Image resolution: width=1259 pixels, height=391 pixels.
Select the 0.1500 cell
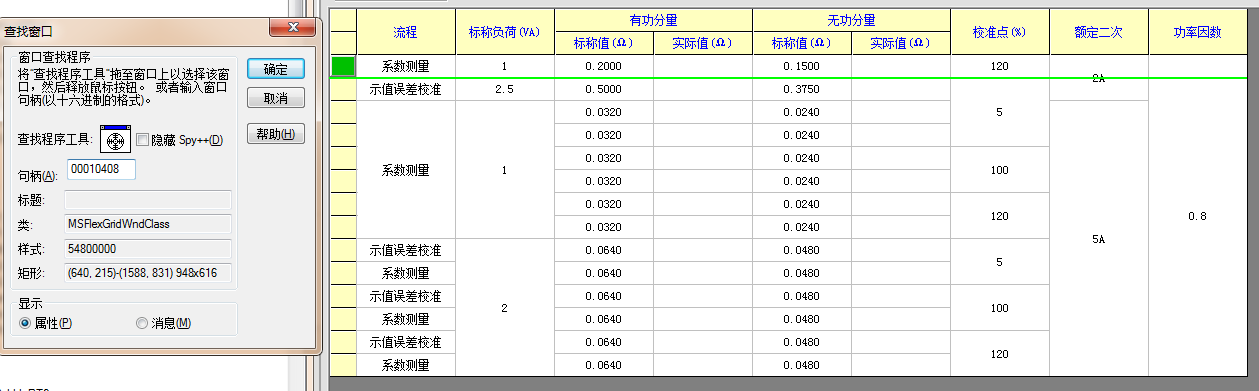click(802, 66)
